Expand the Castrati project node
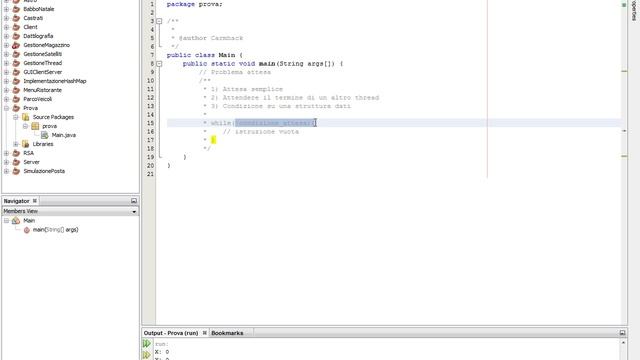The height and width of the screenshot is (360, 640). [x=7, y=18]
